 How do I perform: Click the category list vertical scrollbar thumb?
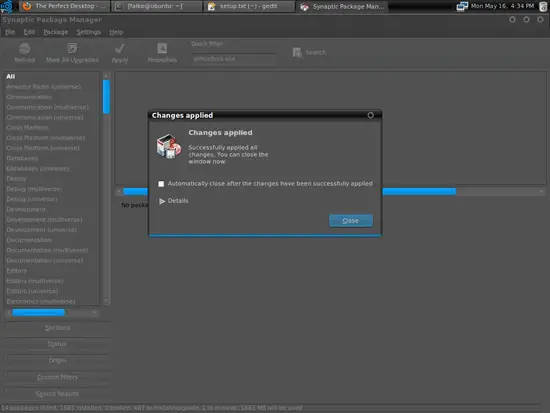click(x=106, y=97)
